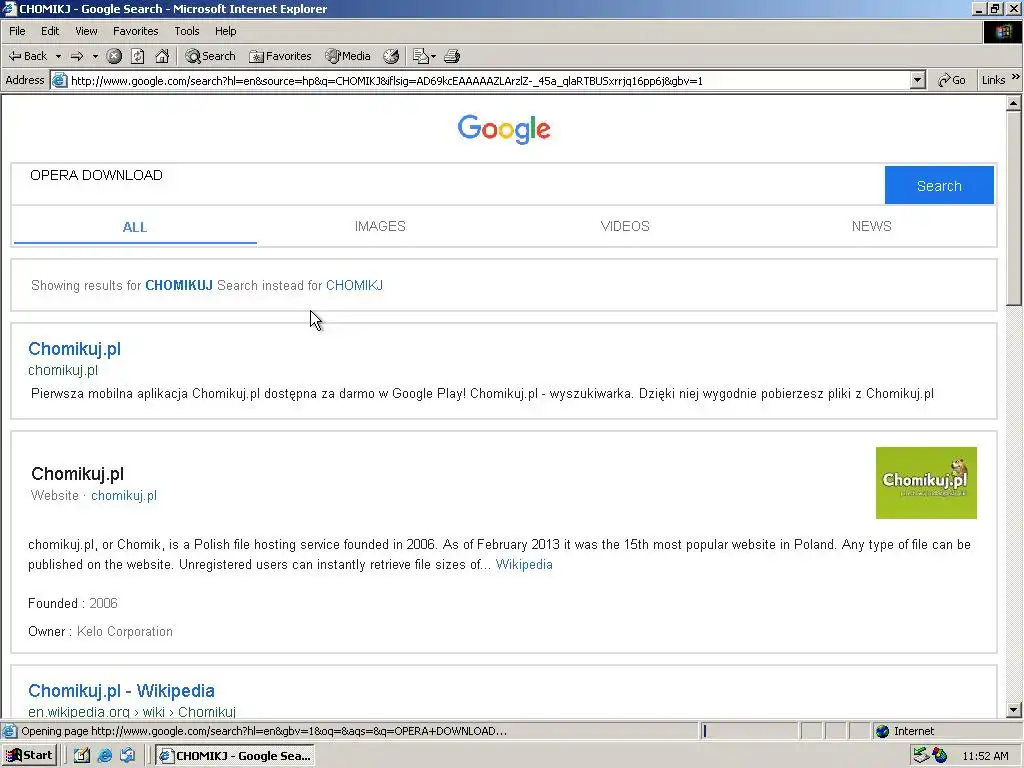
Task: Click the blue Search button
Action: pos(939,185)
